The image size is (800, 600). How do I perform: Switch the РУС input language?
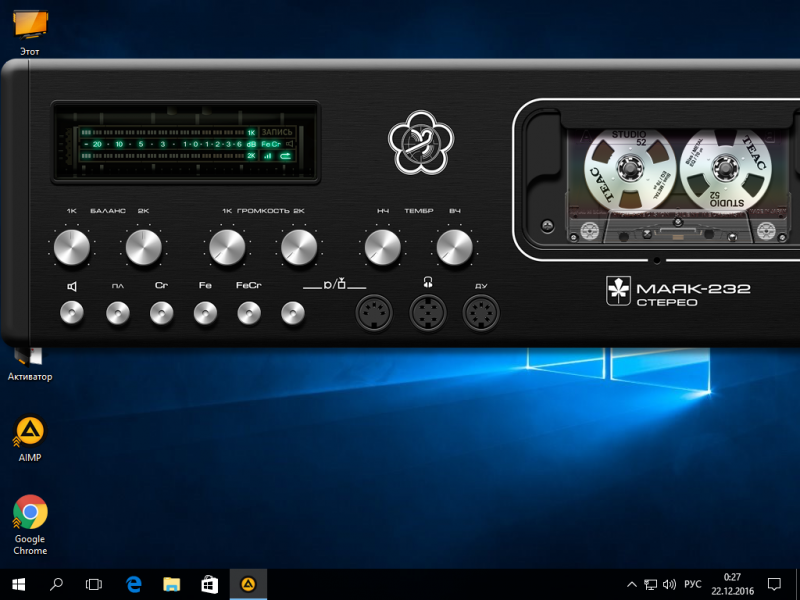[x=692, y=585]
